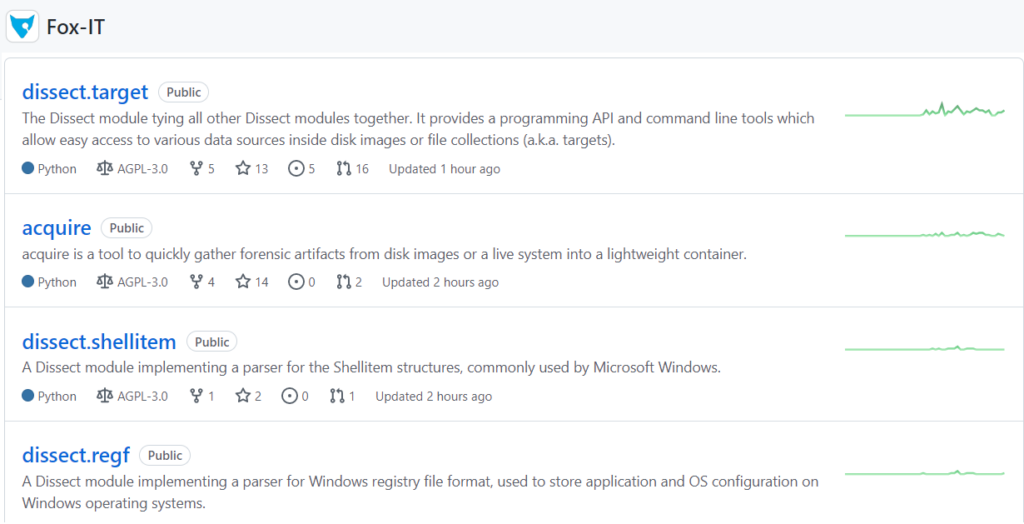Click AGPL-3.0 license icon for dissect.target
This screenshot has height=524, width=1024.
click(105, 169)
